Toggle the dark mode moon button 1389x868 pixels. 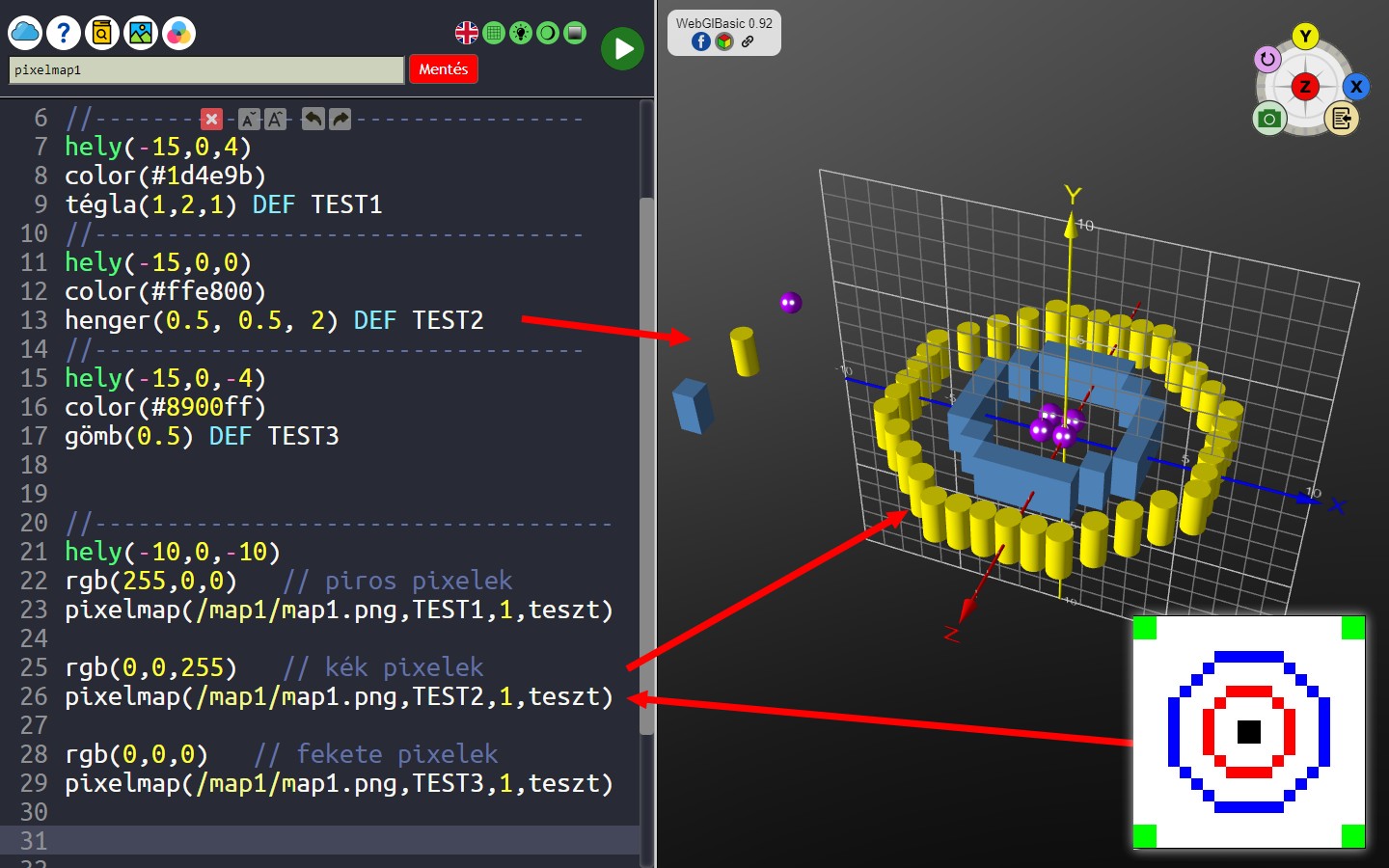tap(548, 33)
